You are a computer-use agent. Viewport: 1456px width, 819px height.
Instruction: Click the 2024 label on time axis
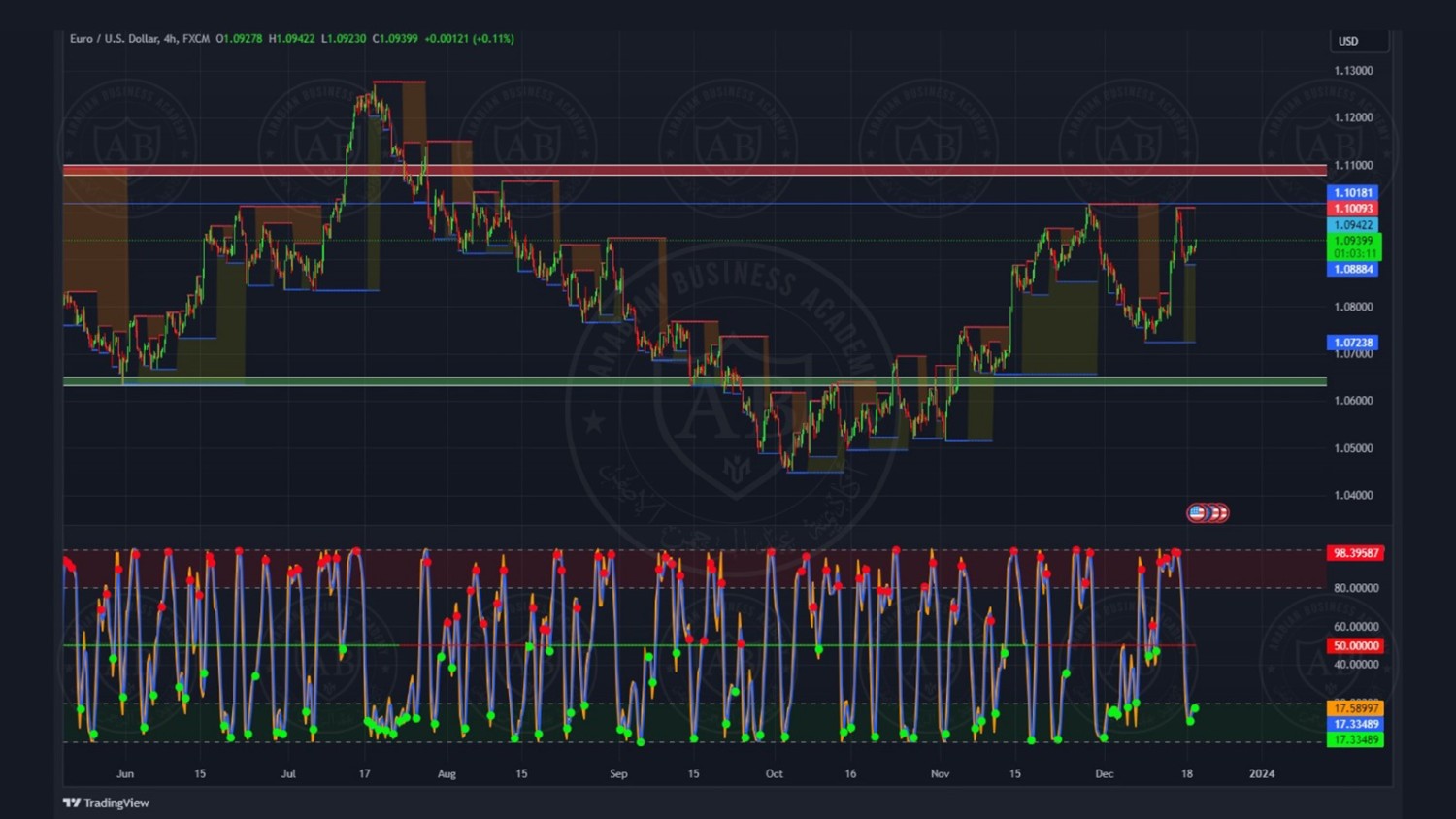[x=1261, y=773]
